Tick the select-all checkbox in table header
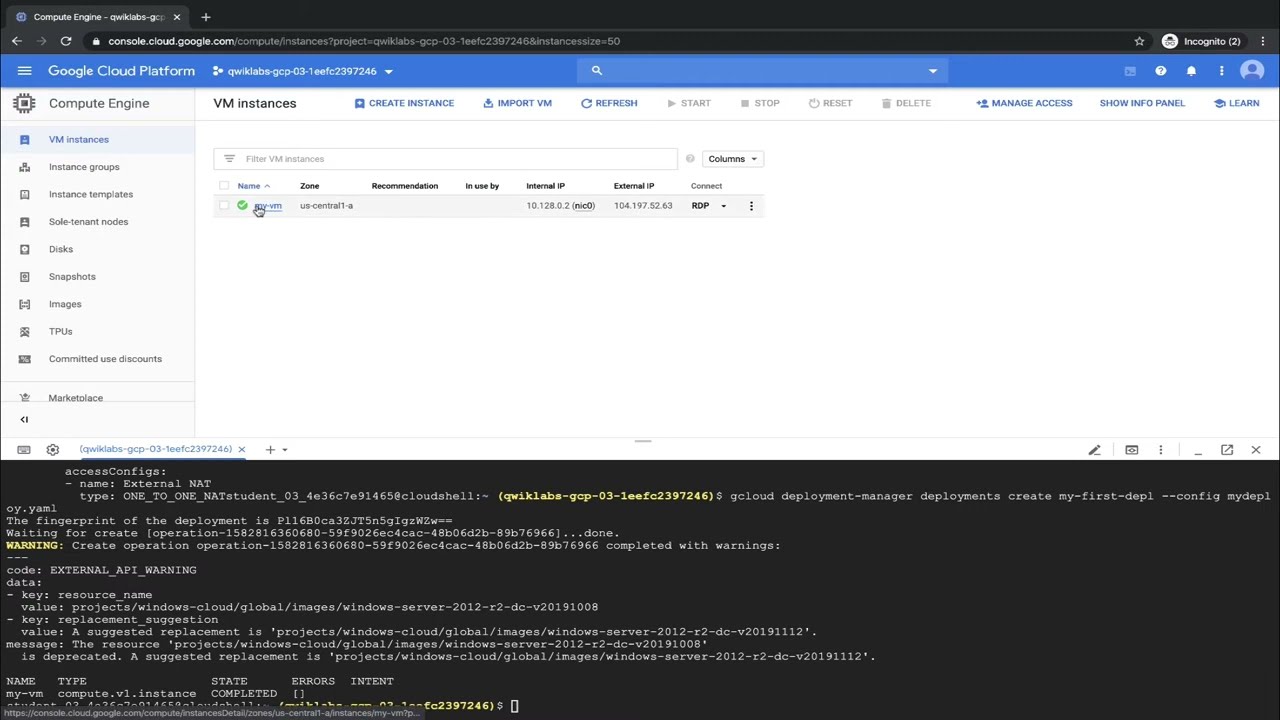Screen dimensions: 1280x720 pyautogui.click(x=224, y=186)
